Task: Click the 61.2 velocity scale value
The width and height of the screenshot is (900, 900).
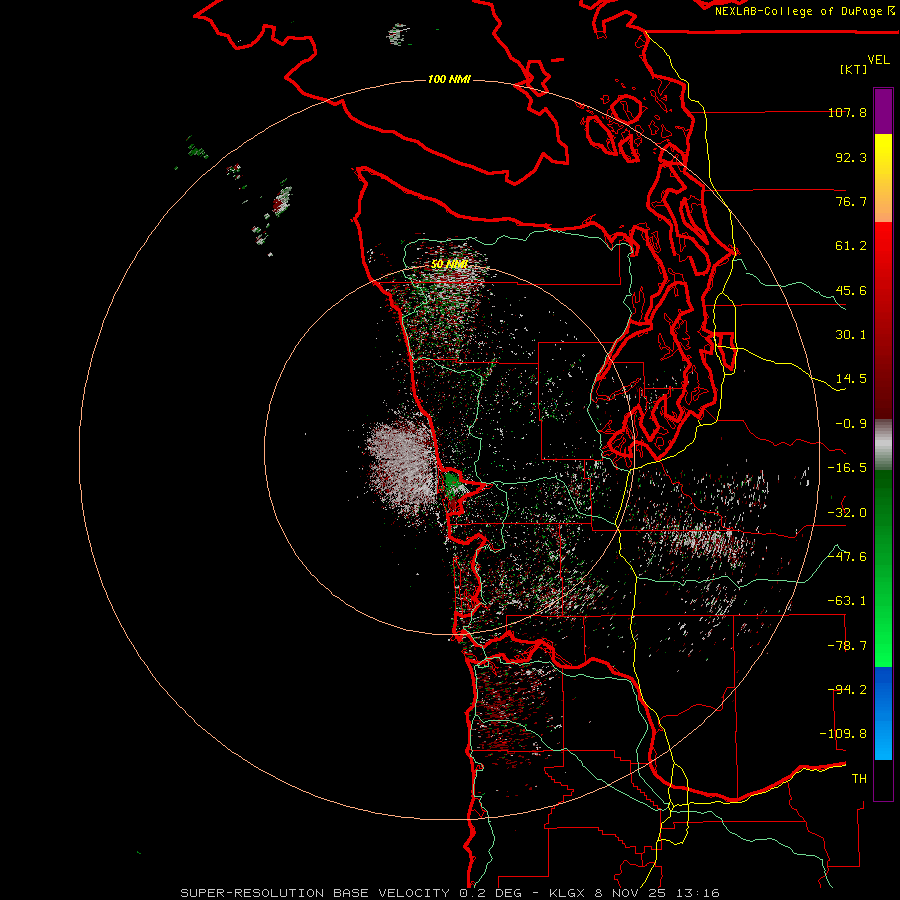Action: (851, 246)
